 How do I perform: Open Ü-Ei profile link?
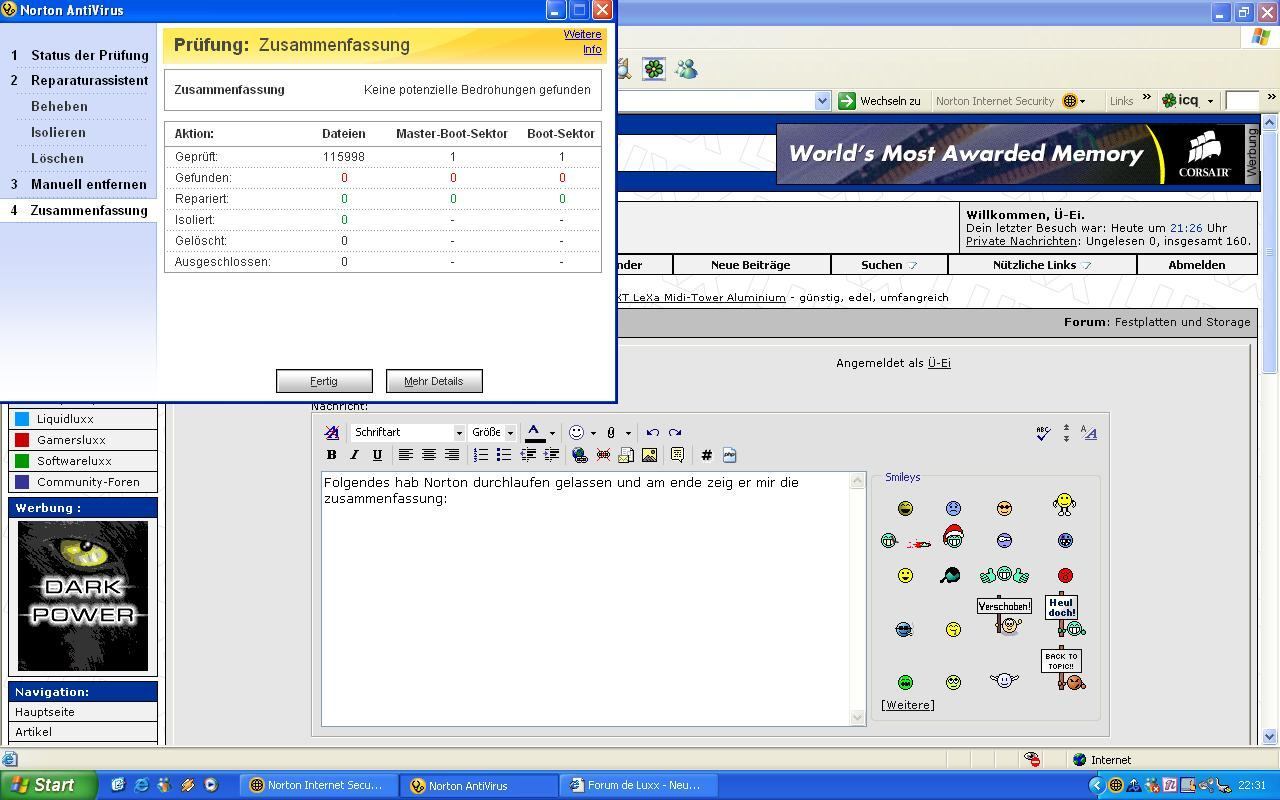pos(939,363)
